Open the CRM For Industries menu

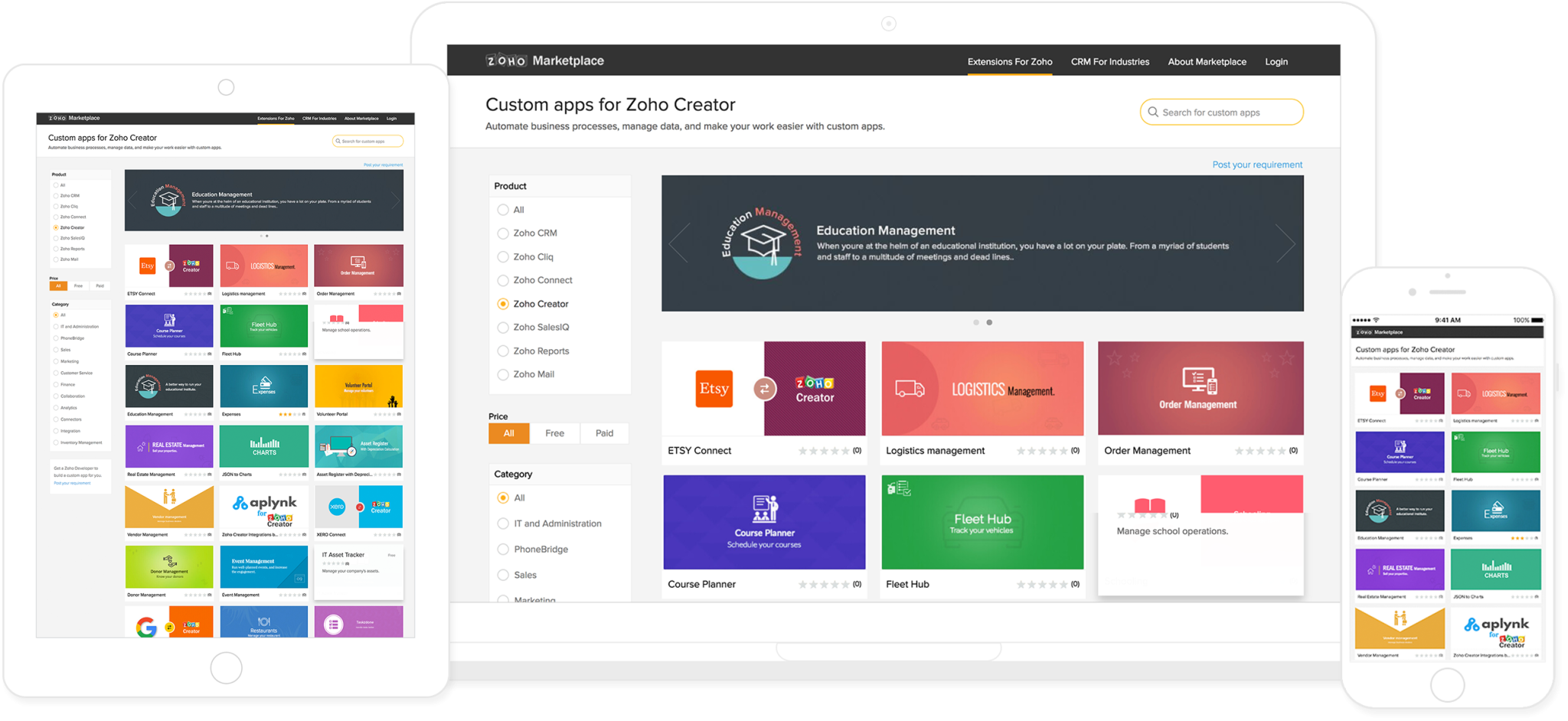[1109, 61]
